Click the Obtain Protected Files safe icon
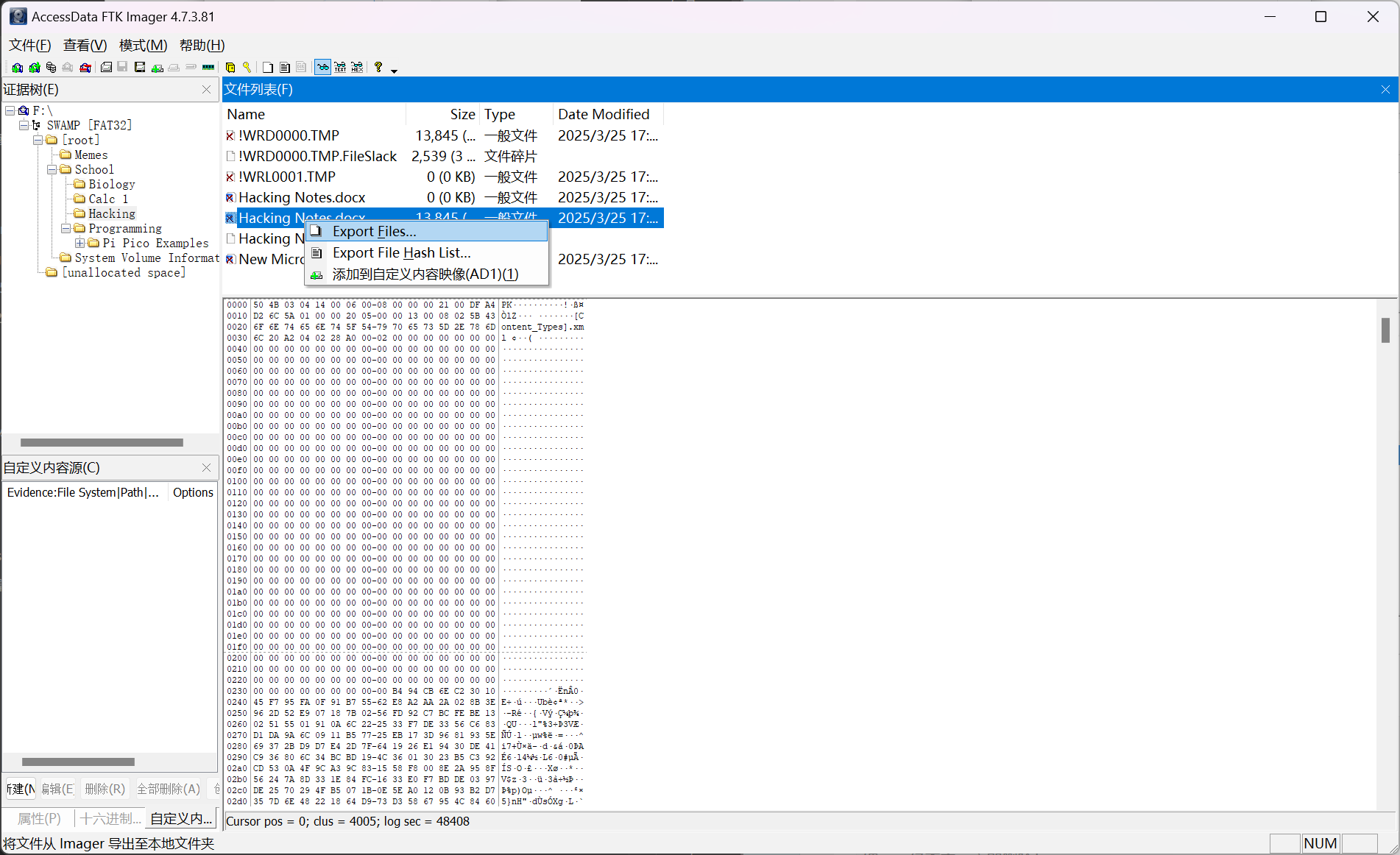Image resolution: width=1400 pixels, height=855 pixels. (230, 68)
